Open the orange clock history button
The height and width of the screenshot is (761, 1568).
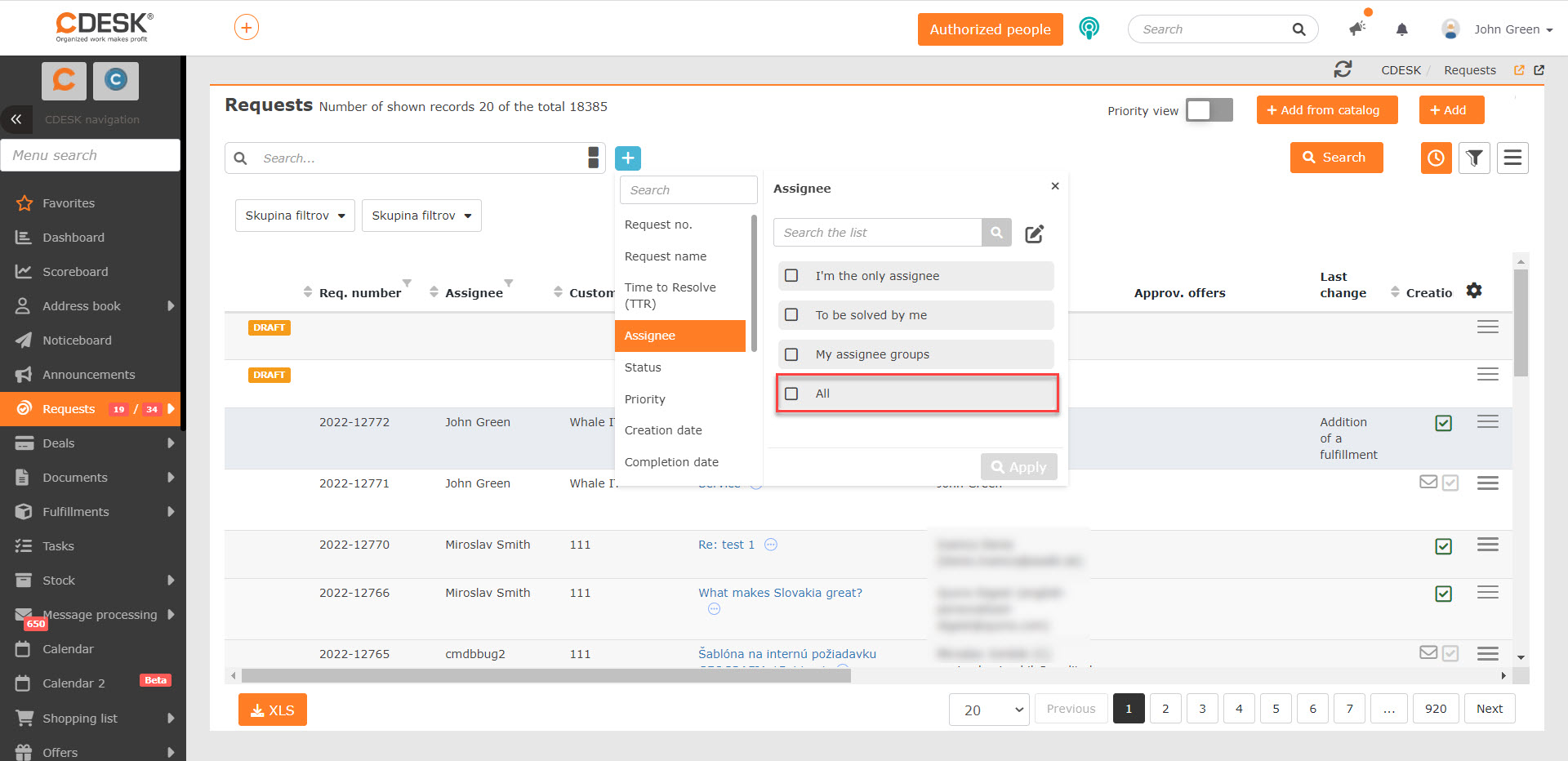point(1436,158)
